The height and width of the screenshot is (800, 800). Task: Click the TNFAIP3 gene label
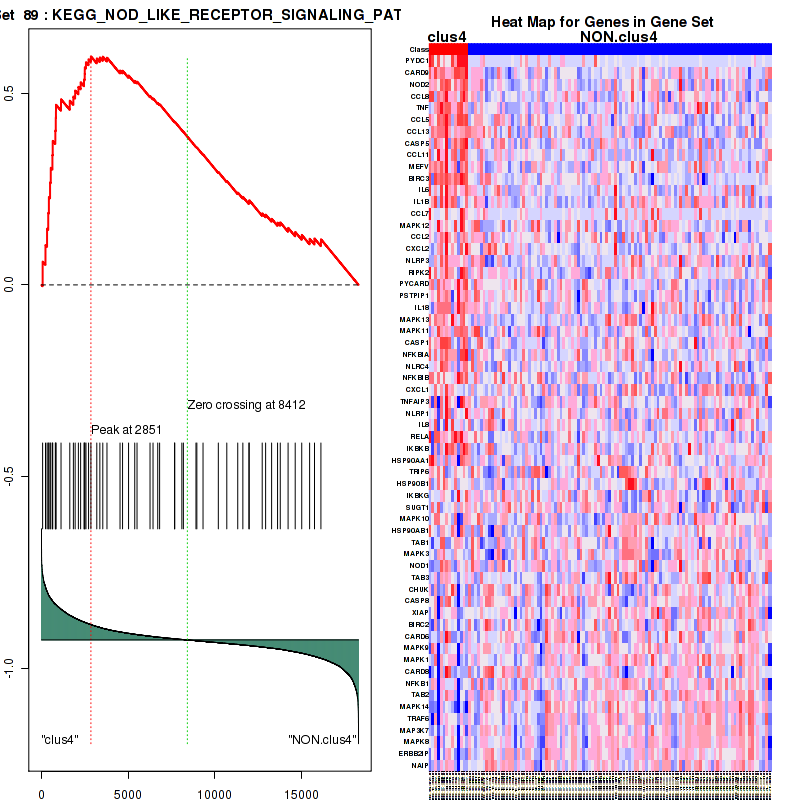coord(414,401)
